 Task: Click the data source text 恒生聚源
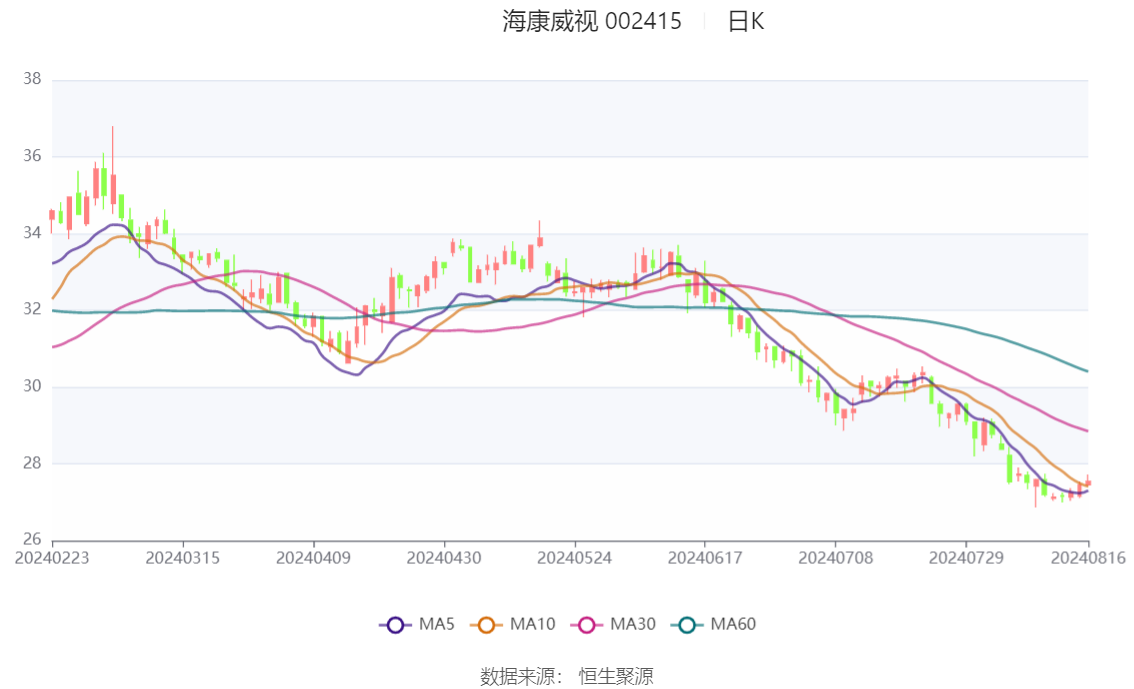tap(616, 677)
